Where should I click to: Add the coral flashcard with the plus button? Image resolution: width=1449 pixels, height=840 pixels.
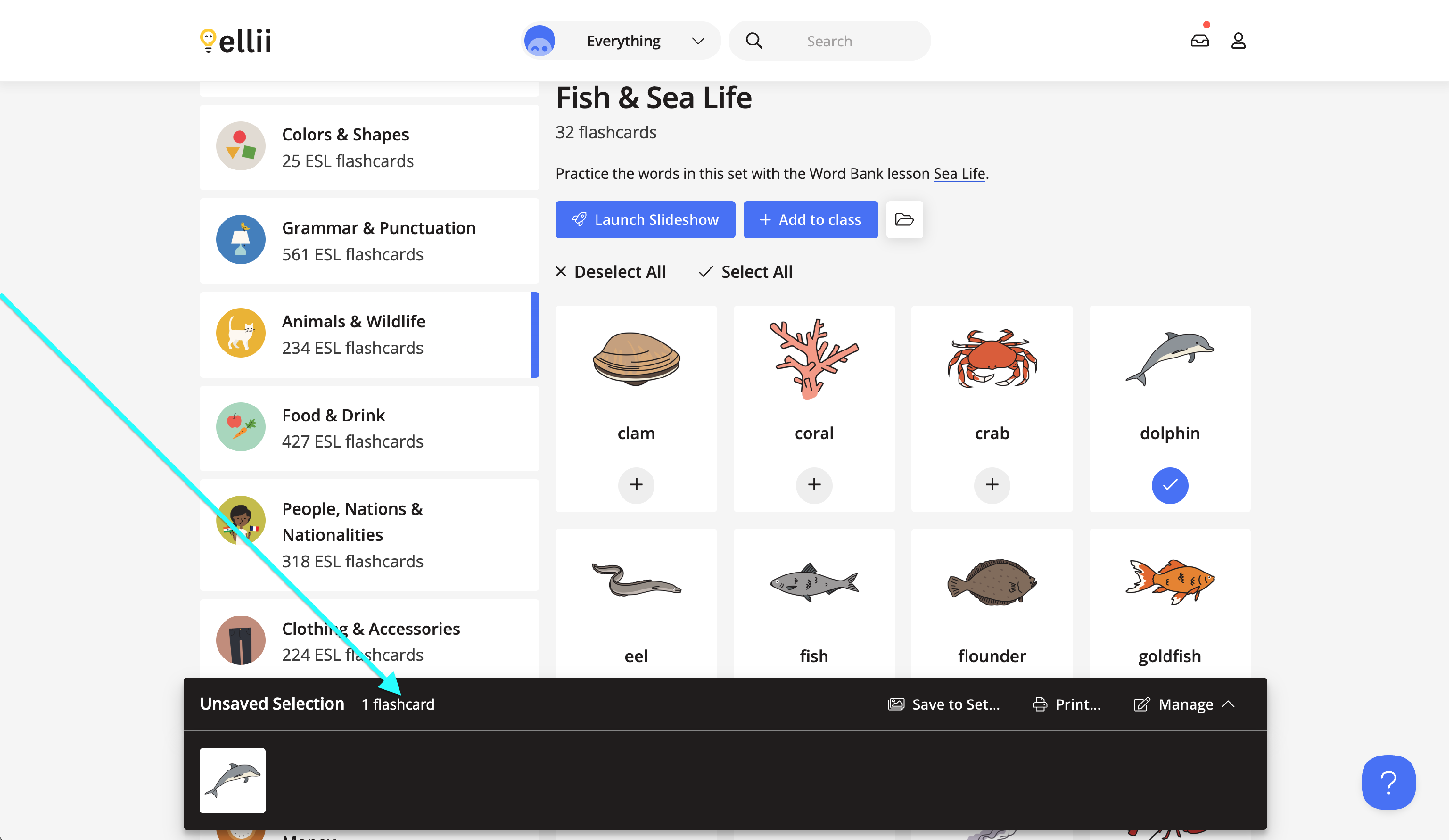814,485
